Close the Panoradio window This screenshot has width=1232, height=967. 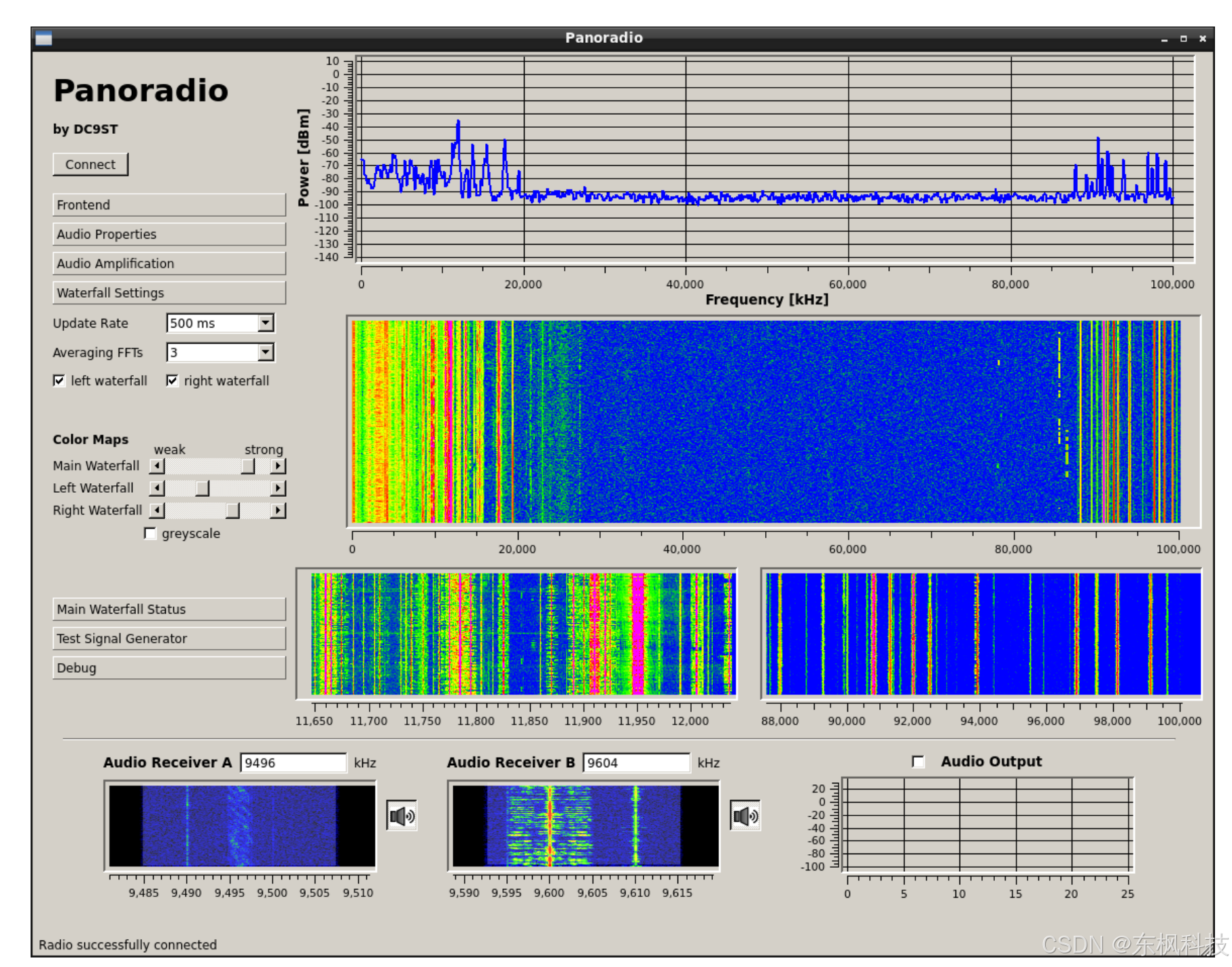tap(1202, 39)
